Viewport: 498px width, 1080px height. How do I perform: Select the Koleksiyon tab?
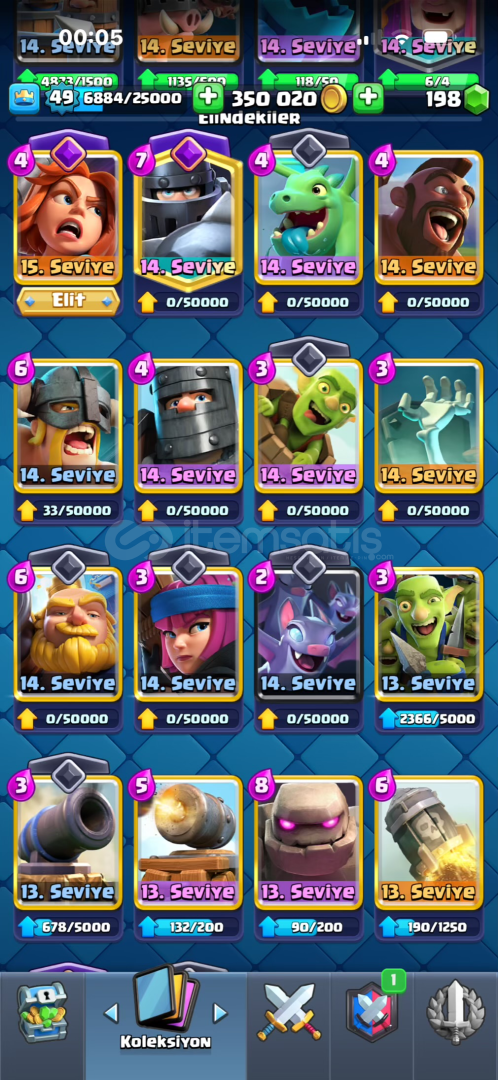[165, 1011]
